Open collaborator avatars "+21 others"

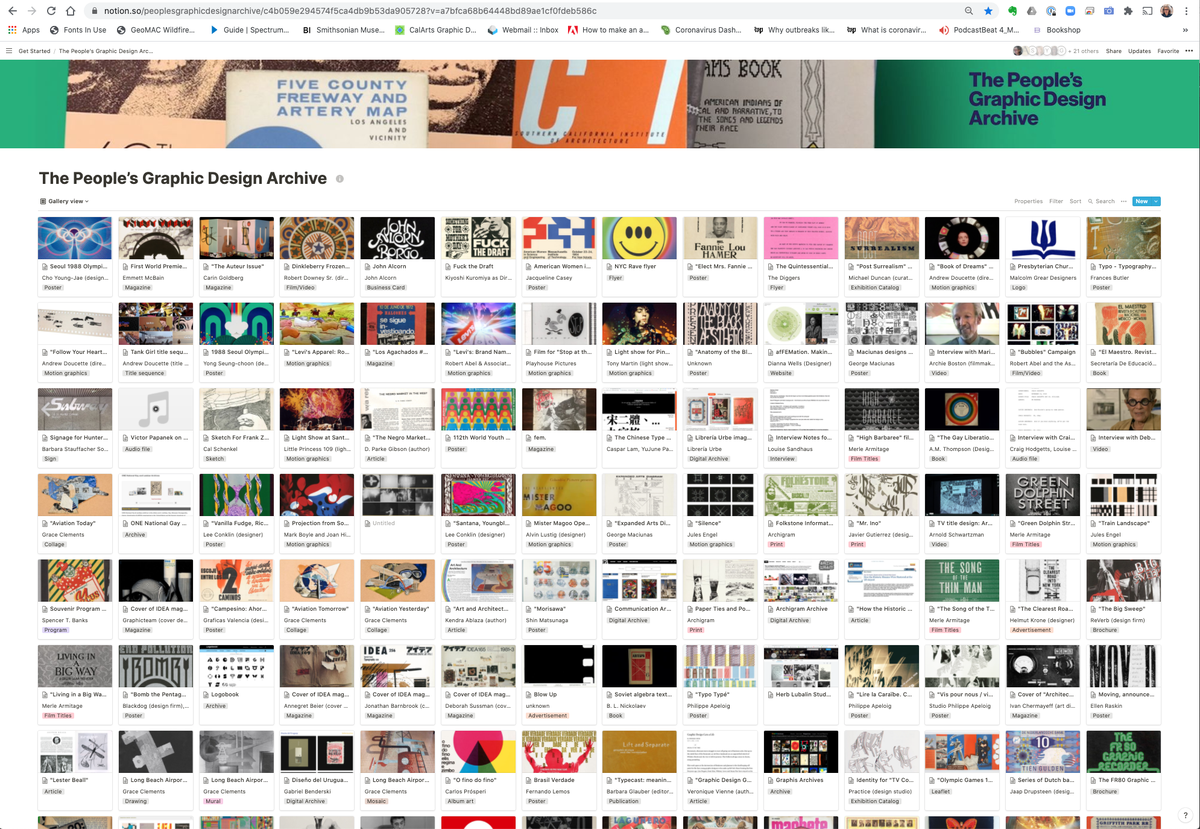1055,50
